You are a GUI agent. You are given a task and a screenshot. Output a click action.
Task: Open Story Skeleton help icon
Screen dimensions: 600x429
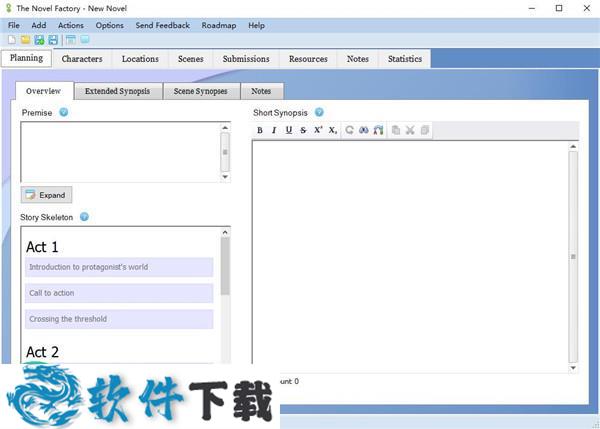[x=84, y=217]
